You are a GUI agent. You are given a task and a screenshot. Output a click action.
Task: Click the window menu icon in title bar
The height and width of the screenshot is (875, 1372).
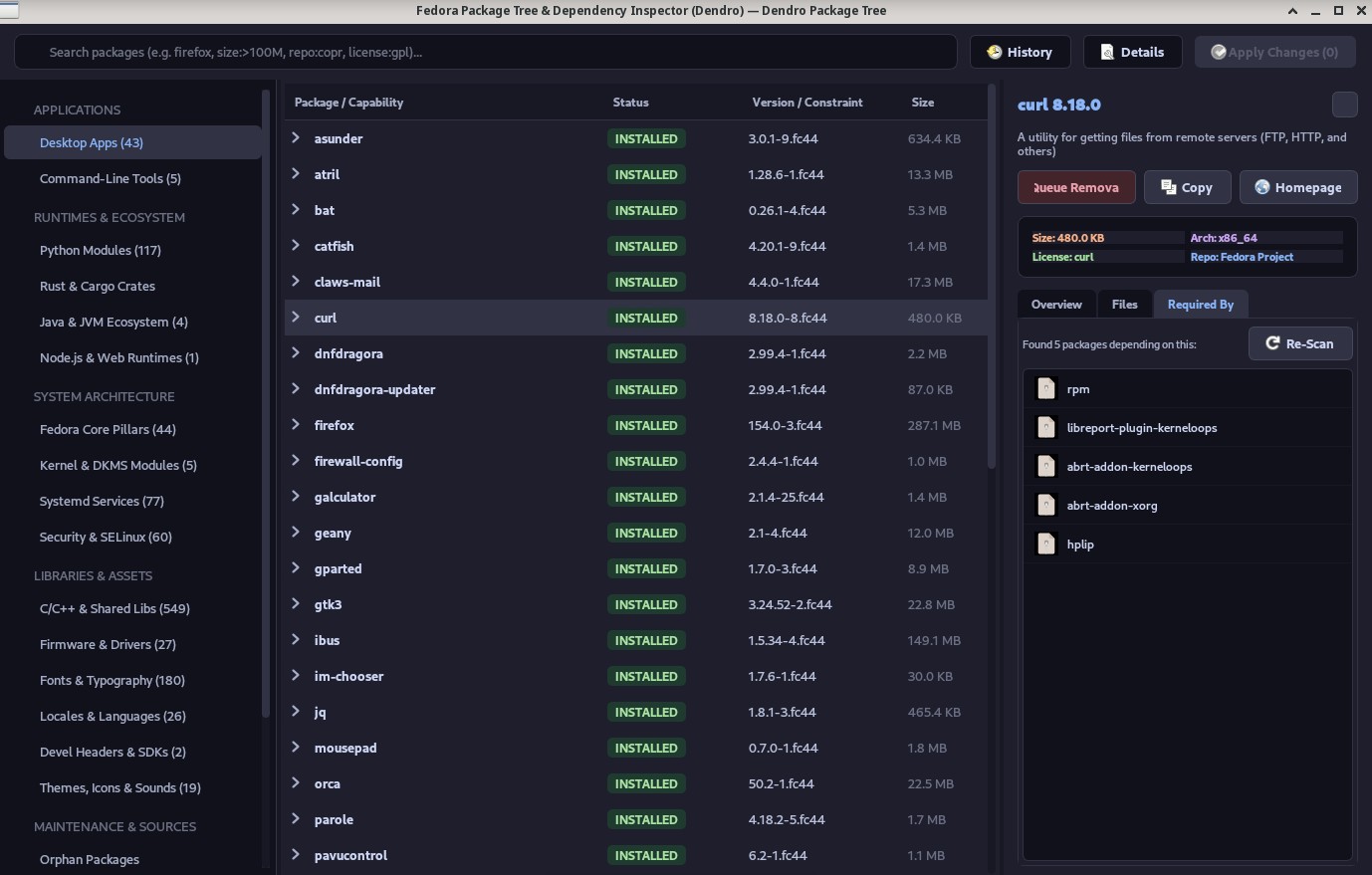9,11
